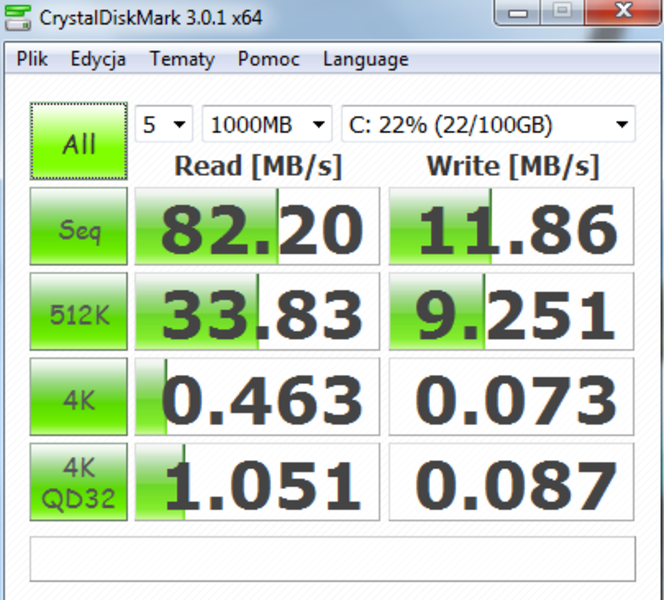Click the empty comment field at bottom
The width and height of the screenshot is (664, 600).
(332, 559)
